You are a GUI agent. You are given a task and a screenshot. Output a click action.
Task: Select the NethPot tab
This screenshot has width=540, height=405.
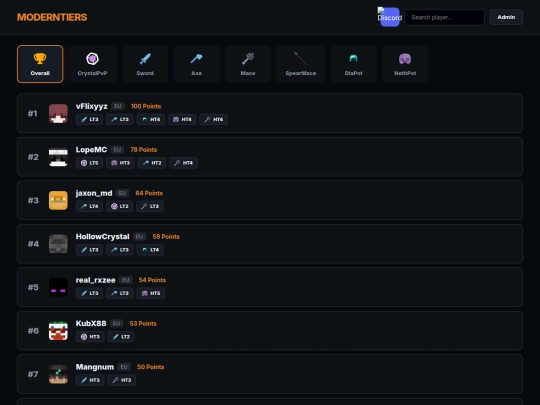click(x=405, y=64)
